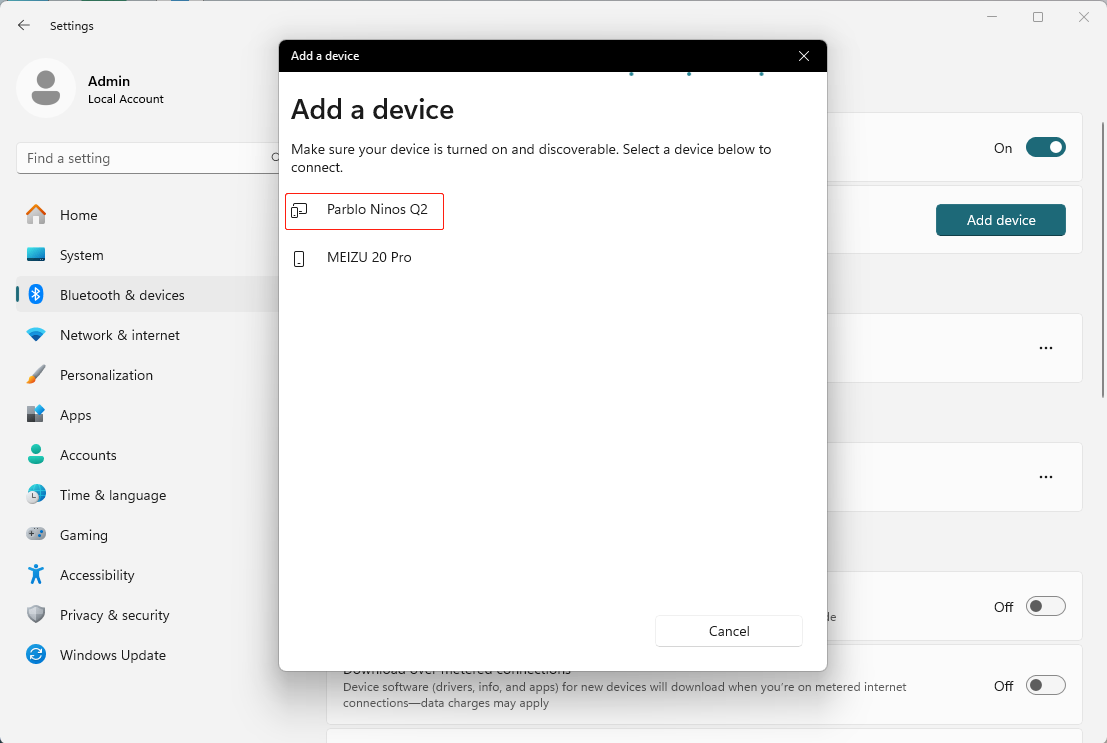Open the Accounts settings page

tap(148, 455)
